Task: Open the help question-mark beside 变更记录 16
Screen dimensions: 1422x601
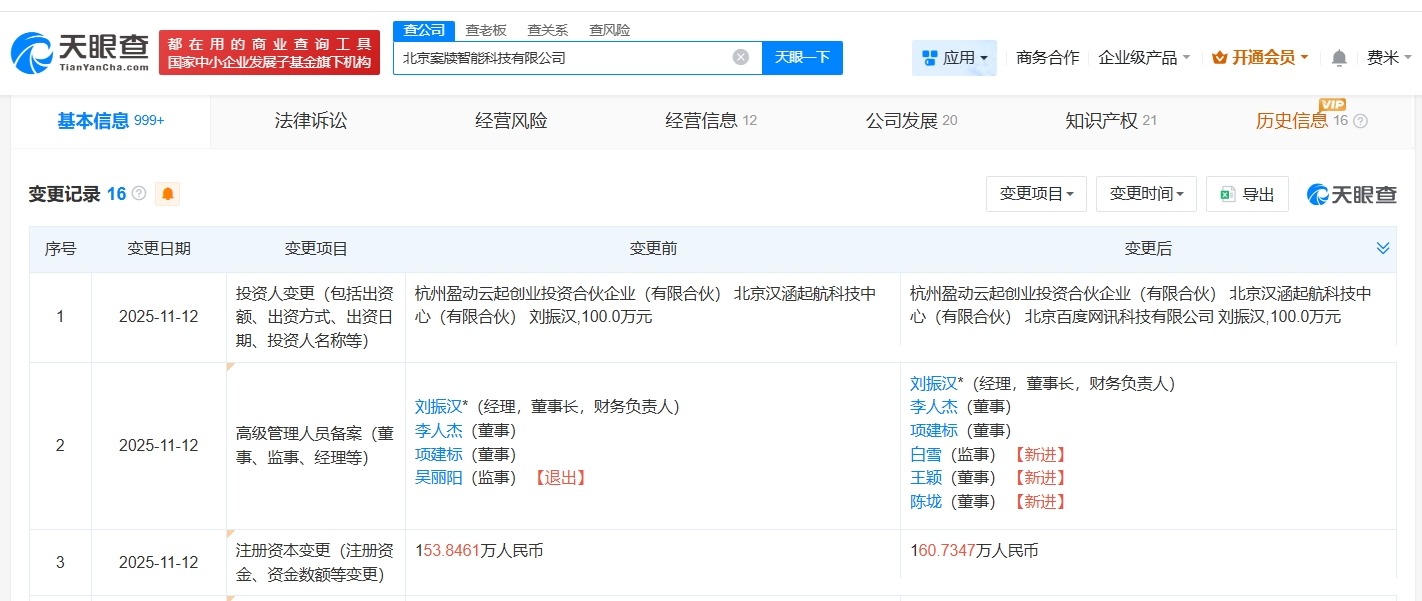Action: click(140, 194)
